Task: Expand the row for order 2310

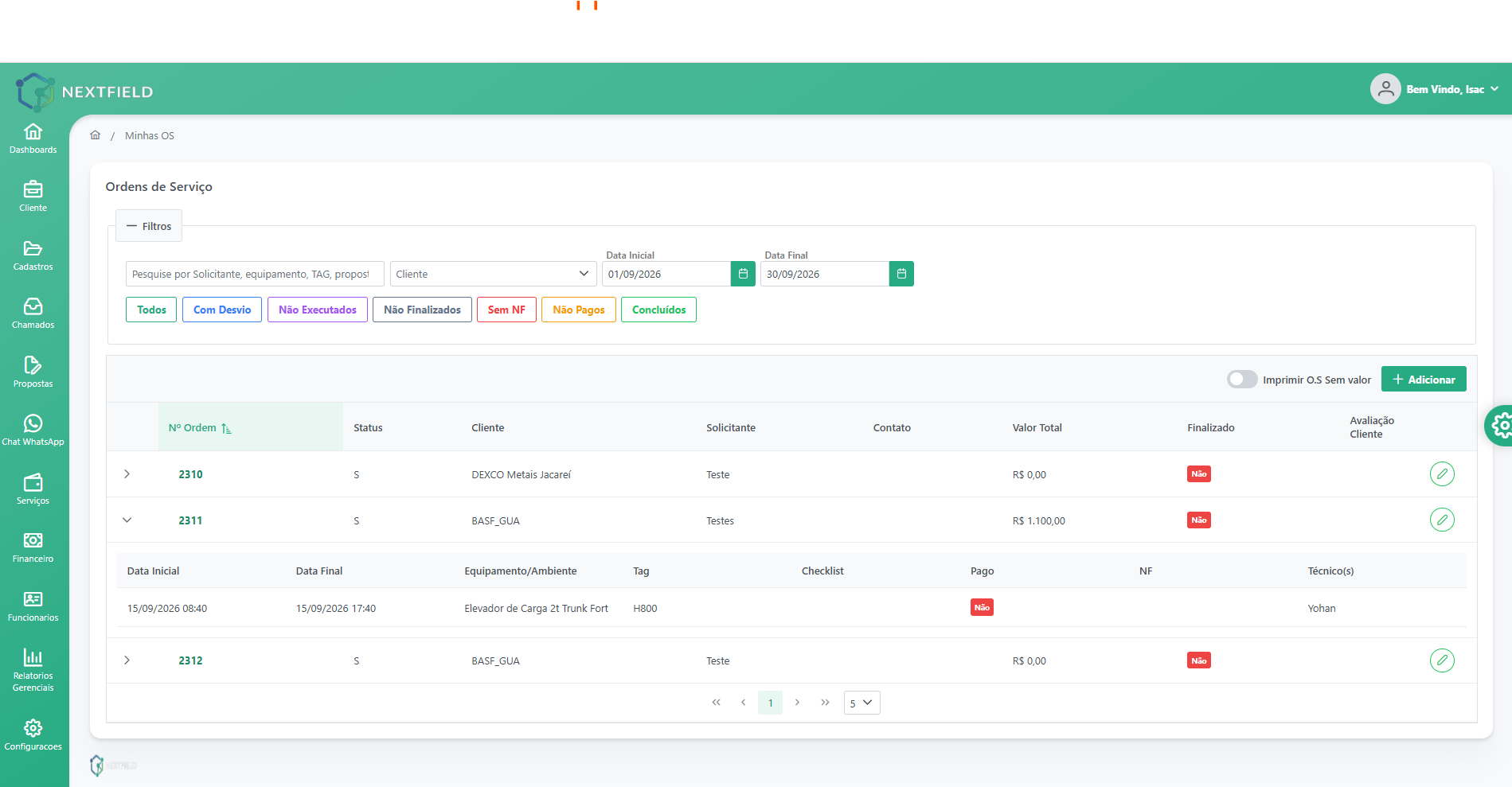Action: pyautogui.click(x=127, y=474)
